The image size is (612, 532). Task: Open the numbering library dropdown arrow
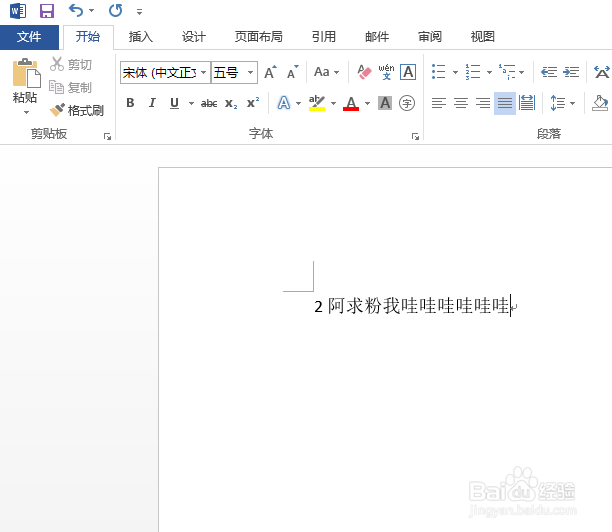pyautogui.click(x=489, y=72)
